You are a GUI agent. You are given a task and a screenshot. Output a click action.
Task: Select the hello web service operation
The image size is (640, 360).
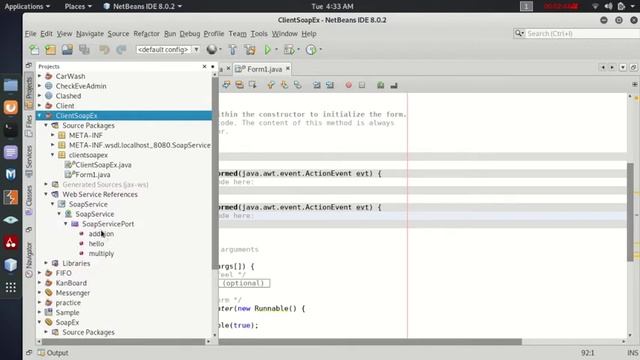click(x=96, y=244)
